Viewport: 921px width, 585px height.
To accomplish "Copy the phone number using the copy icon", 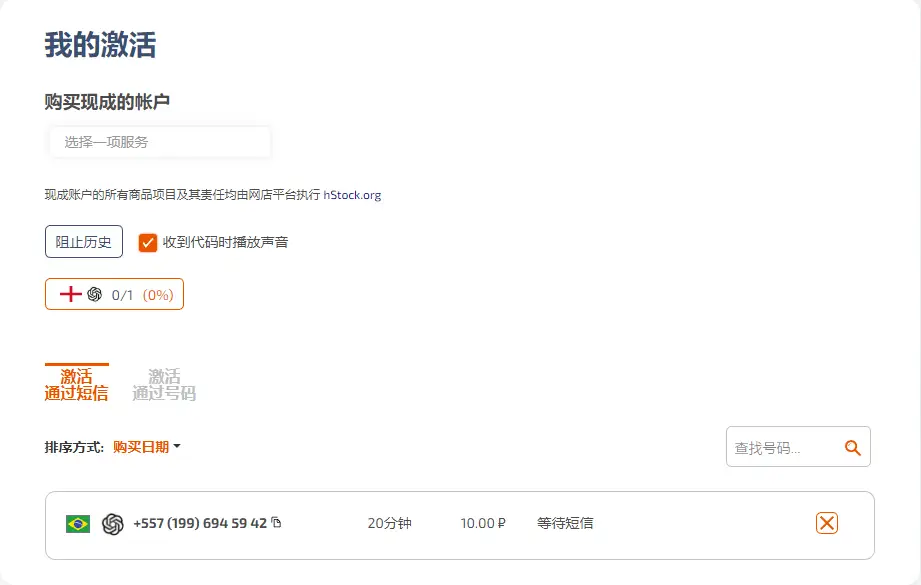I will (x=277, y=522).
